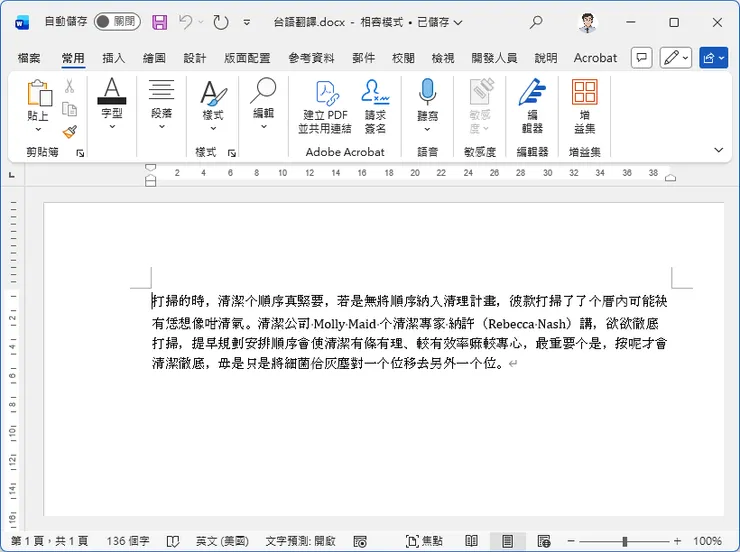Click the right indent ruler marker

tap(670, 178)
